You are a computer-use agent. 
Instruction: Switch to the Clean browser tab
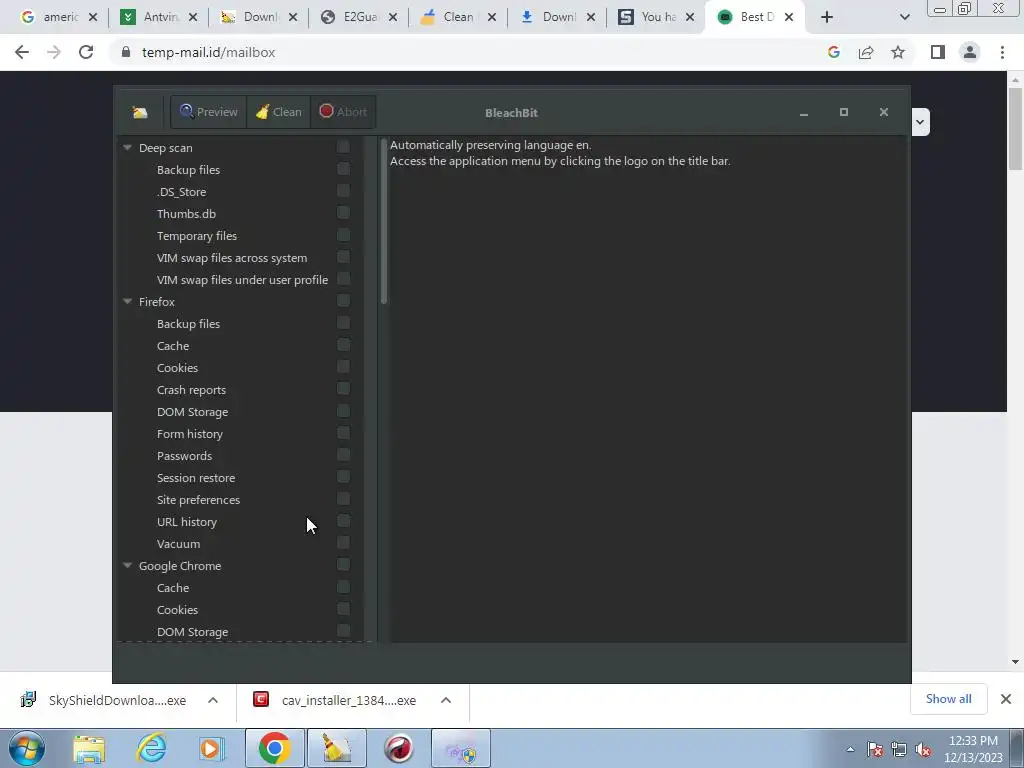click(458, 17)
